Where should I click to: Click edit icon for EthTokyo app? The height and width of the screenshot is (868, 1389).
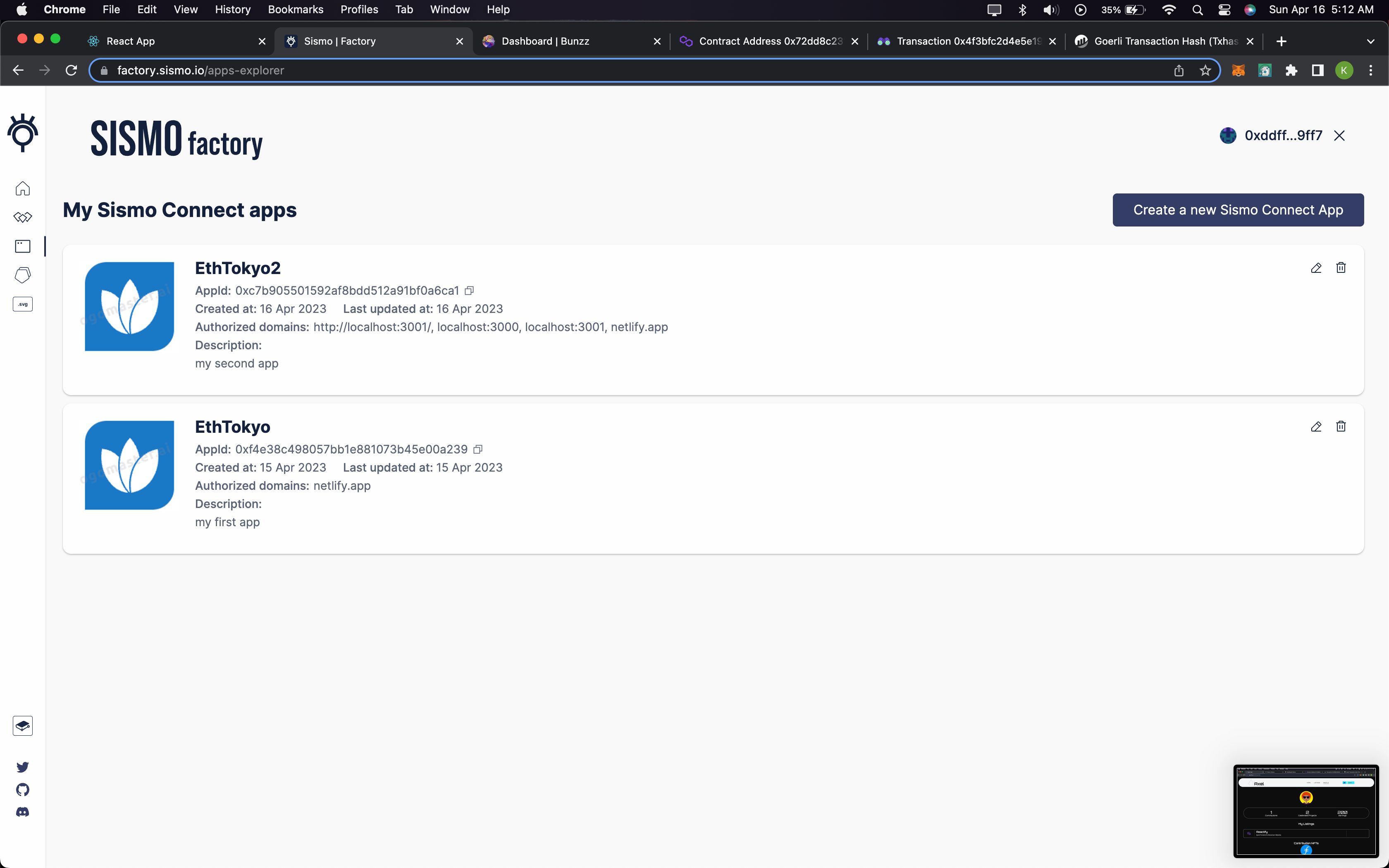point(1316,426)
